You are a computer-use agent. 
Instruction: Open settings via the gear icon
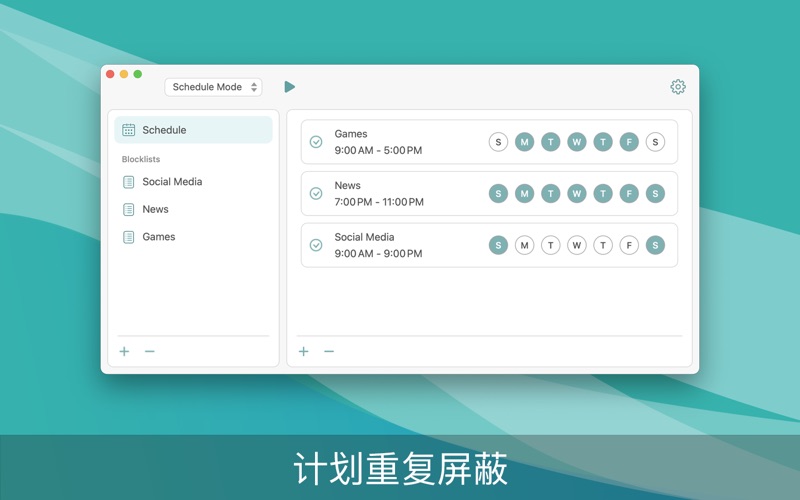678,87
